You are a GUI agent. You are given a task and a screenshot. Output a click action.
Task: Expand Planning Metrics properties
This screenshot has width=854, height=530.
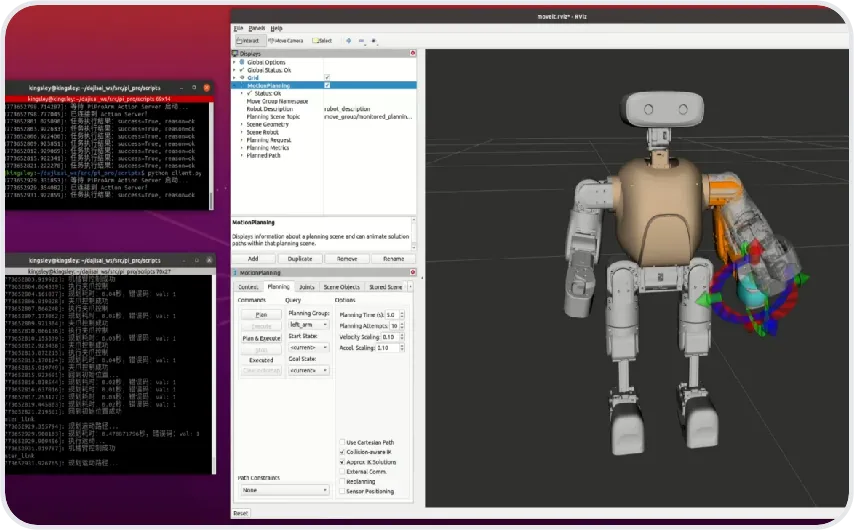[x=242, y=148]
